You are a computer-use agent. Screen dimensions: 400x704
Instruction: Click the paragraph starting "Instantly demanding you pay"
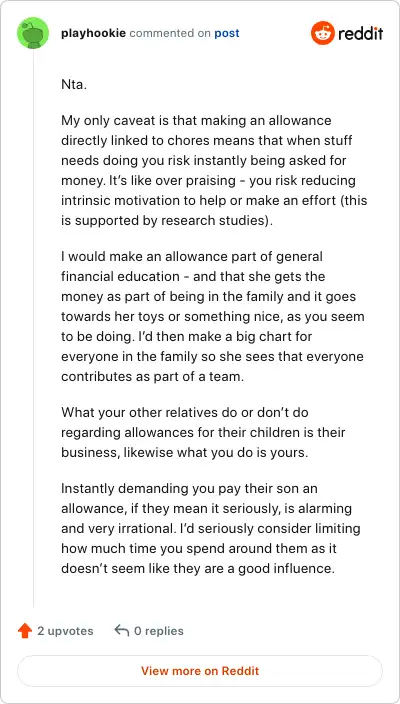[211, 528]
